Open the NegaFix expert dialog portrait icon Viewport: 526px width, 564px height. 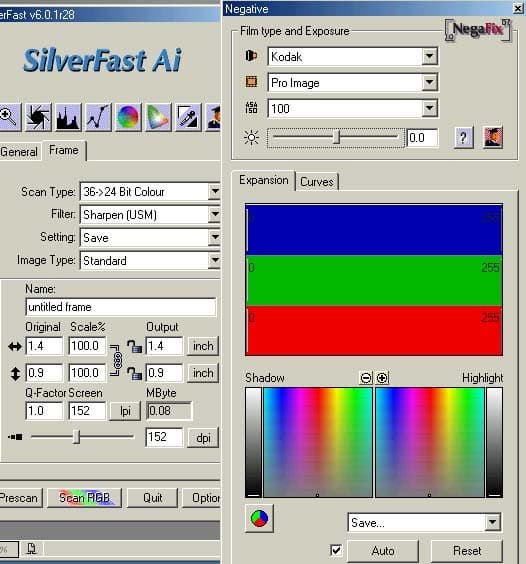493,137
